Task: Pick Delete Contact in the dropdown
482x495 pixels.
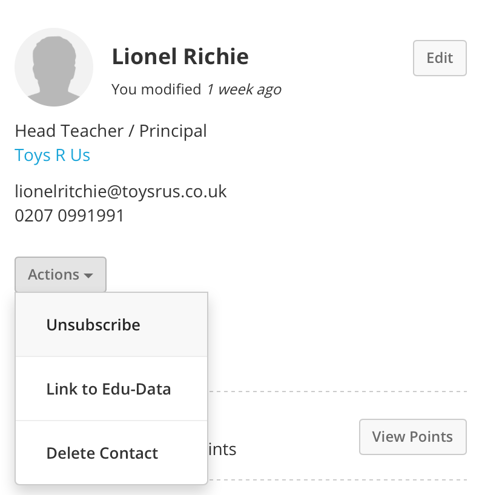Action: point(111,453)
